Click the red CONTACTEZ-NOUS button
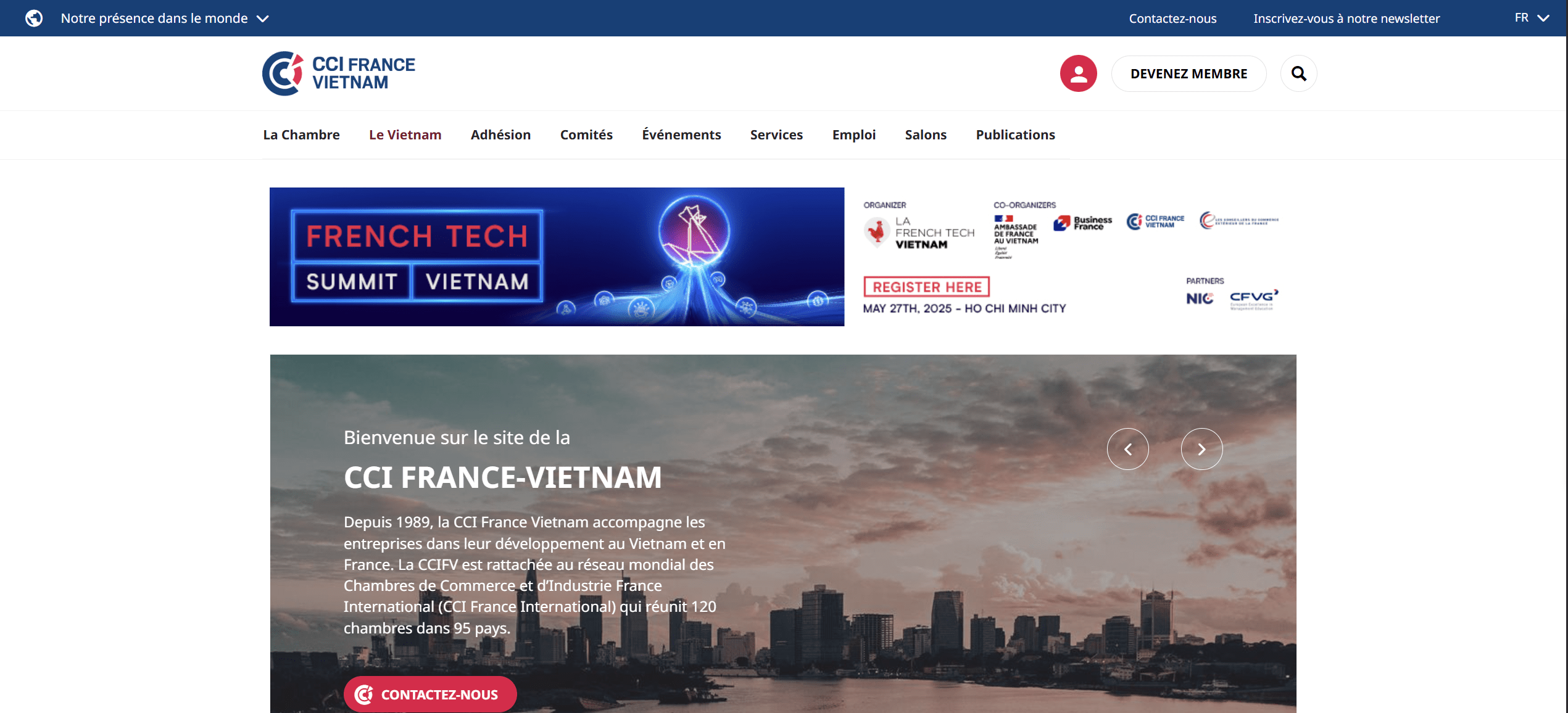 (x=429, y=694)
